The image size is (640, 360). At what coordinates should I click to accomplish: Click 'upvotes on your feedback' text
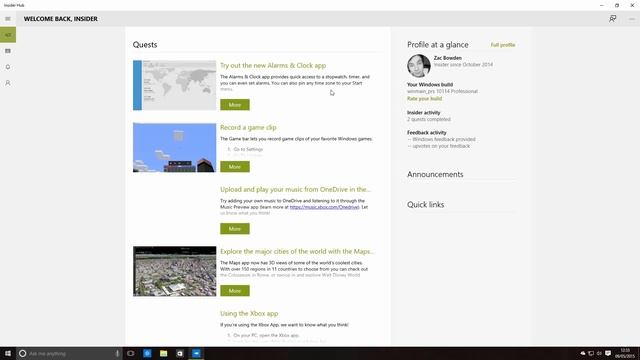pos(438,146)
